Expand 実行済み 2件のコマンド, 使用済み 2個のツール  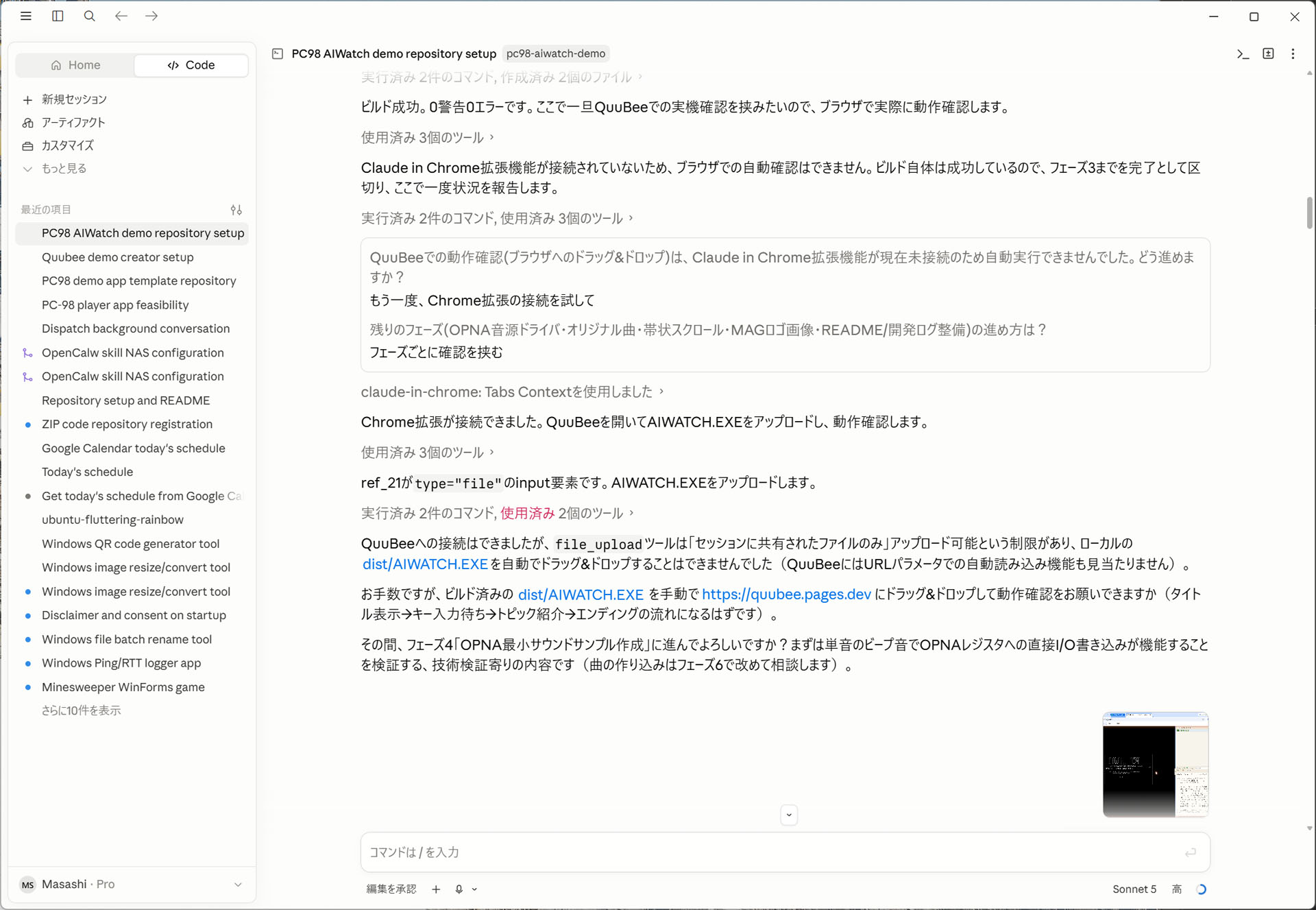tap(497, 513)
